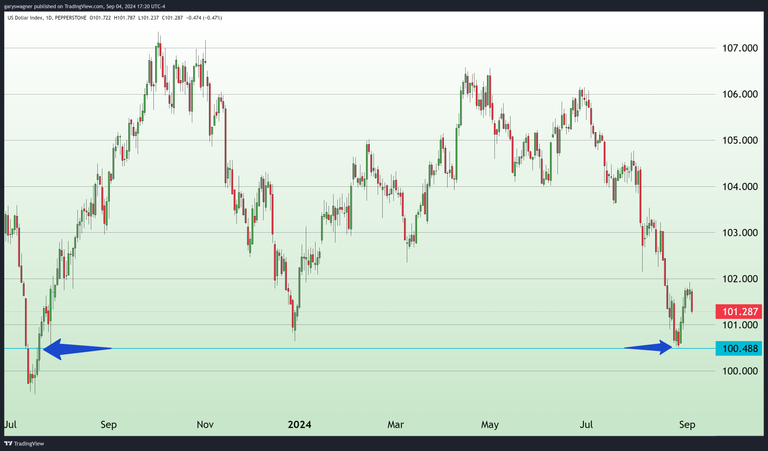The height and width of the screenshot is (451, 768).
Task: Click the first Sep label on time axis
Action: (109, 424)
